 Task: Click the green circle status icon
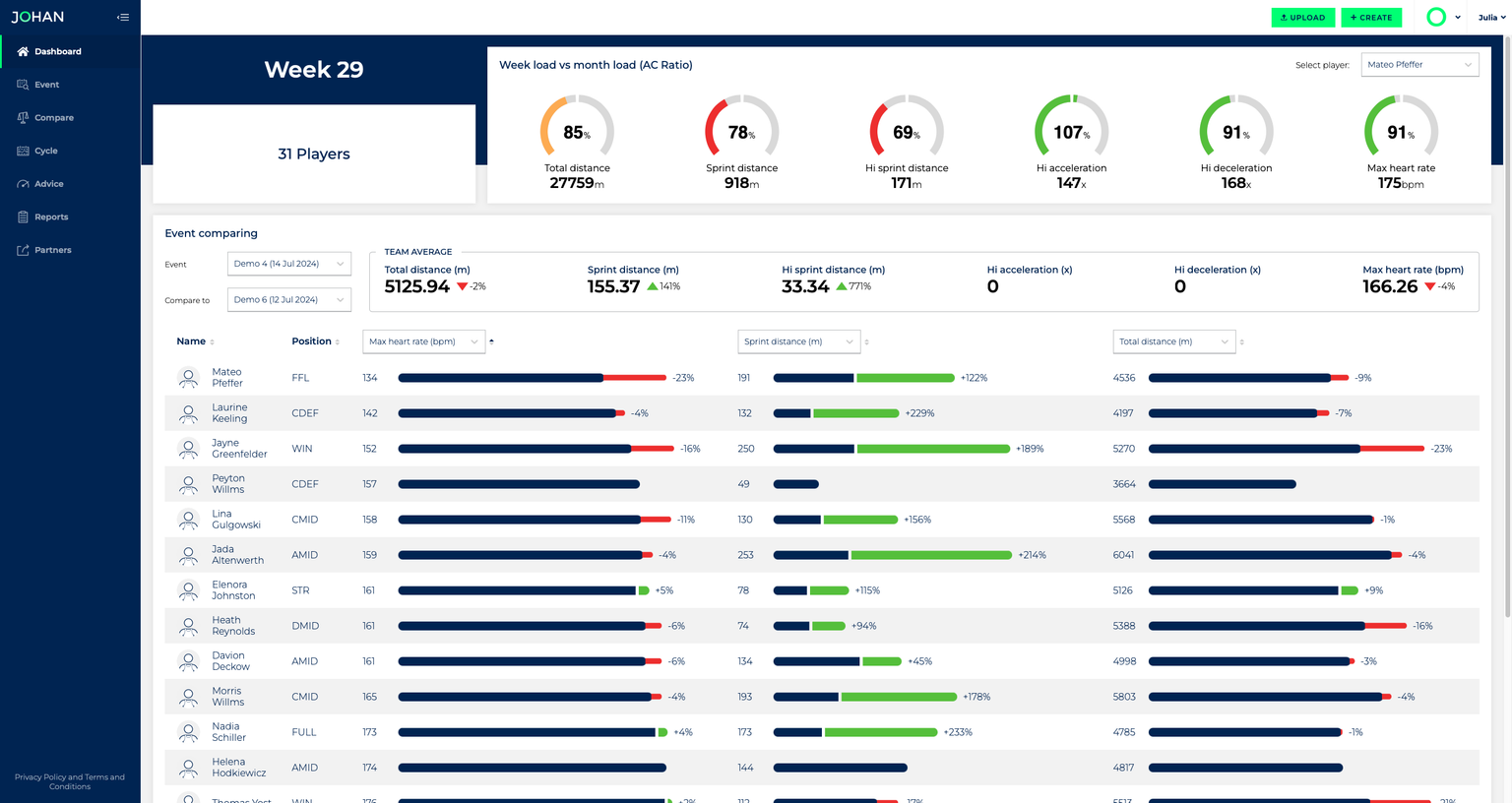pyautogui.click(x=1436, y=17)
